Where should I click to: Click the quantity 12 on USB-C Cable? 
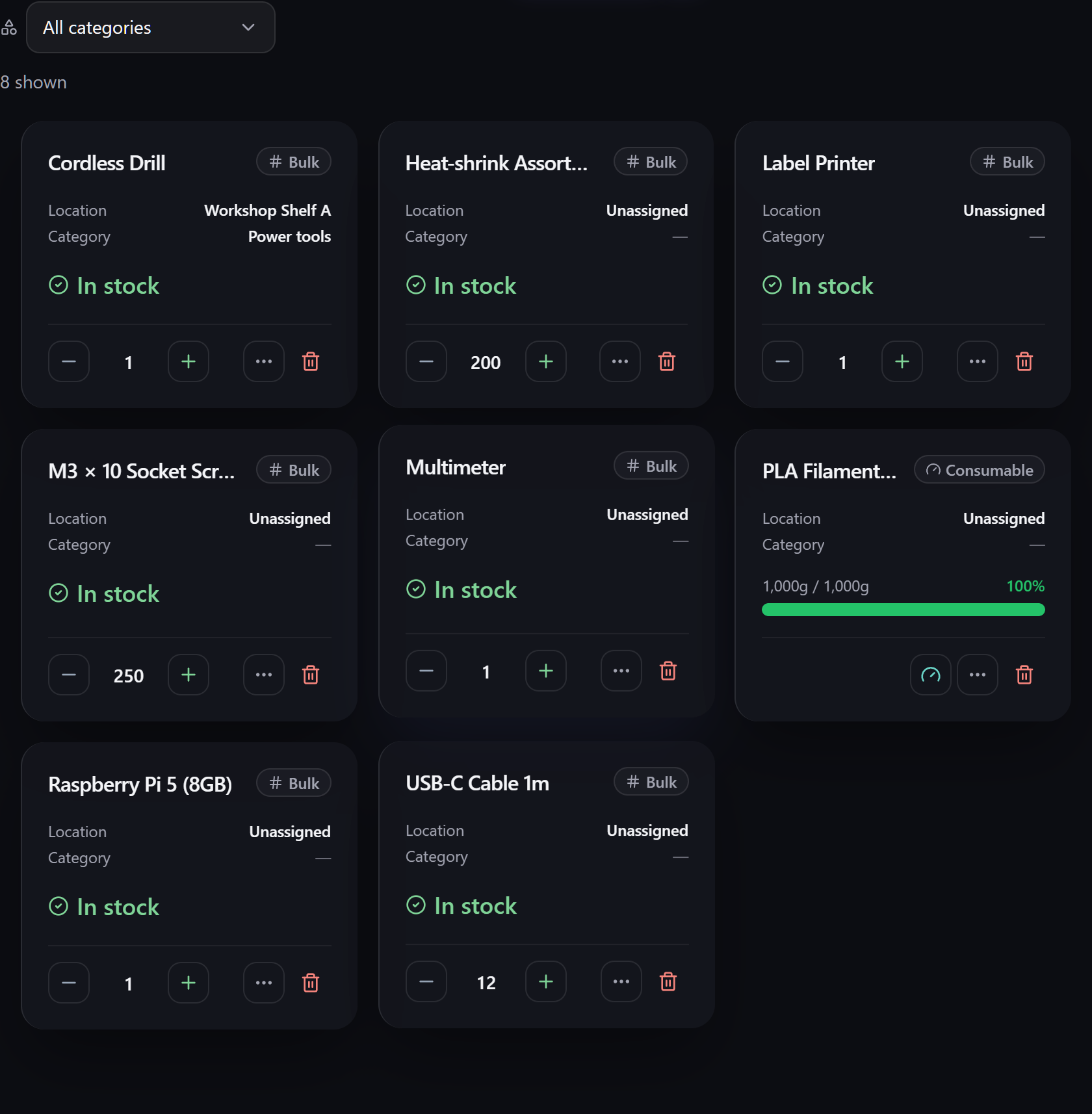pyautogui.click(x=486, y=983)
